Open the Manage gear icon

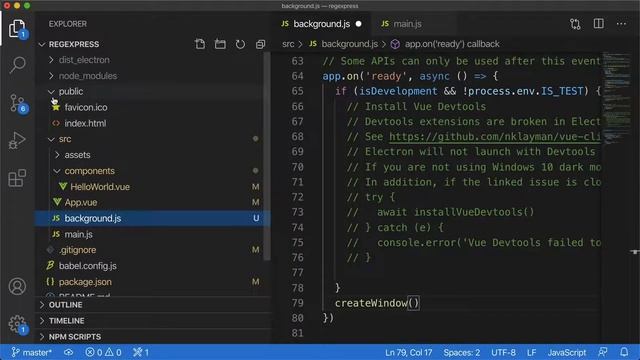pos(17,324)
